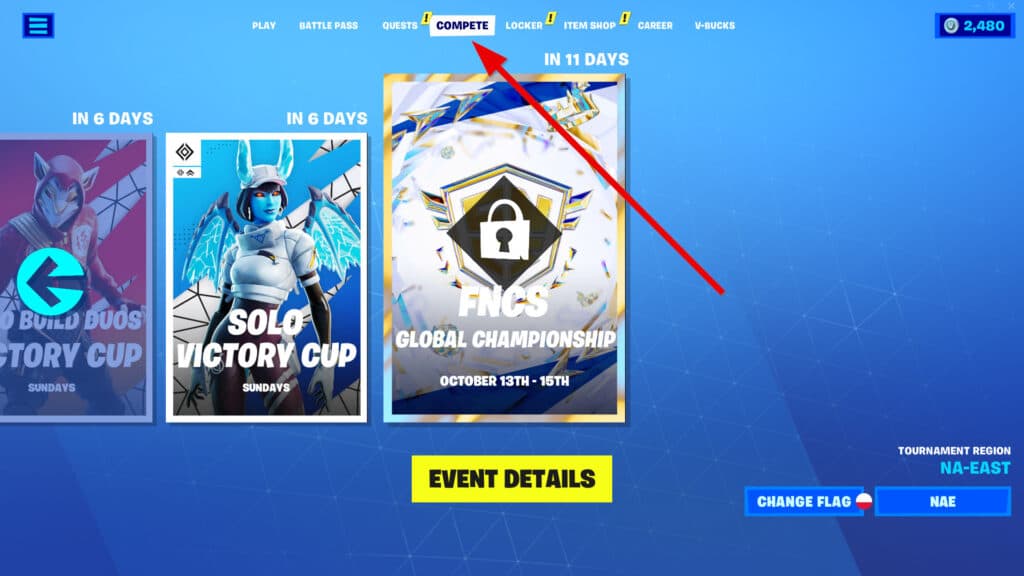
Task: Click the padlock icon on FNCS card
Action: (x=504, y=230)
